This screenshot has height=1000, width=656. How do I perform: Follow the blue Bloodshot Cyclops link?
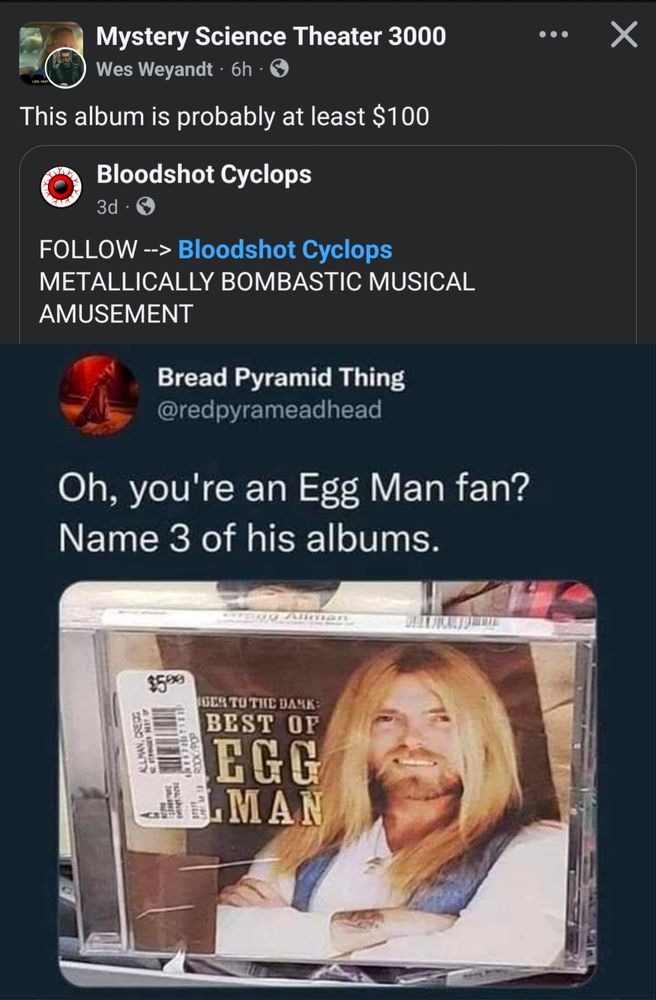click(x=285, y=249)
